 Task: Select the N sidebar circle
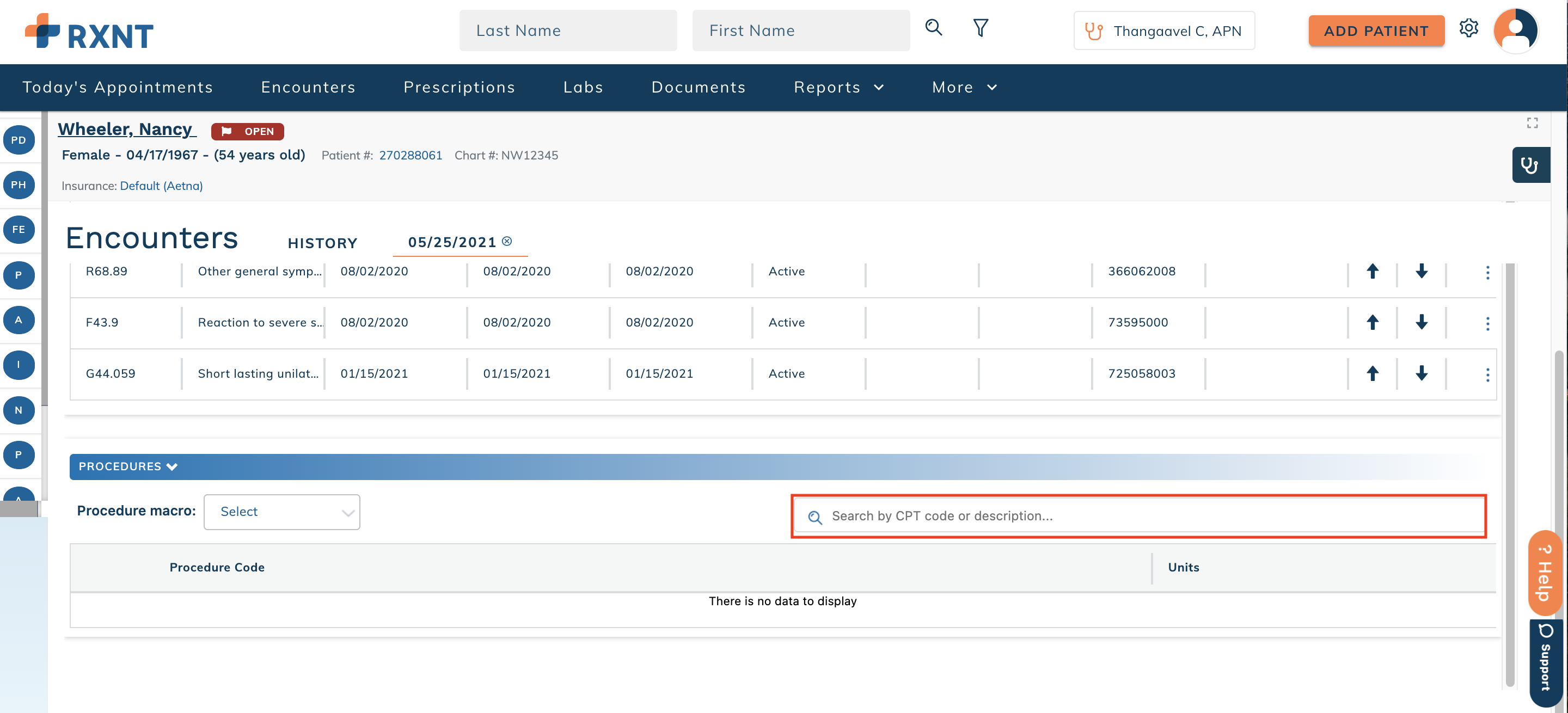click(19, 410)
